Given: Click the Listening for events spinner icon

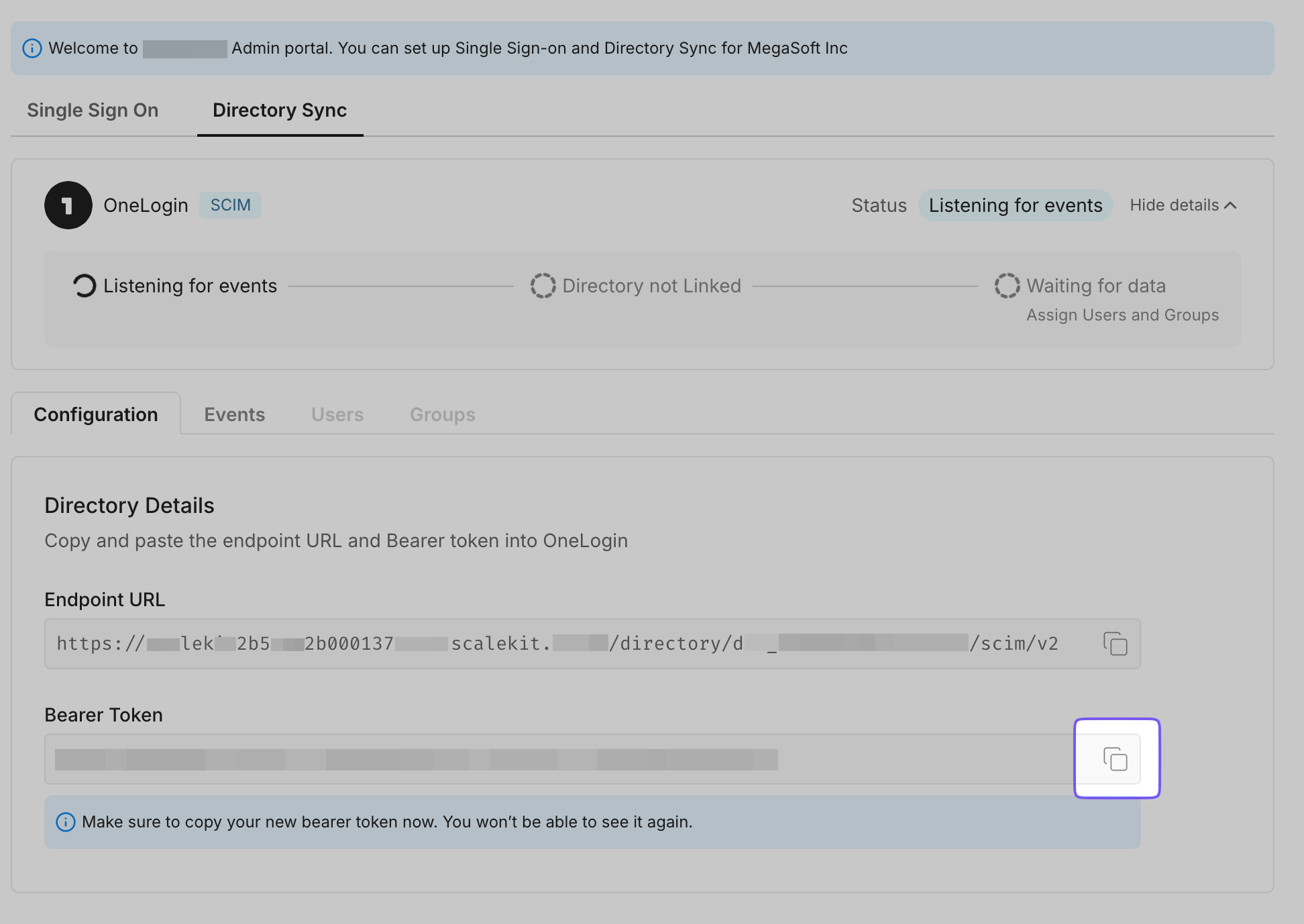Looking at the screenshot, I should [x=83, y=285].
